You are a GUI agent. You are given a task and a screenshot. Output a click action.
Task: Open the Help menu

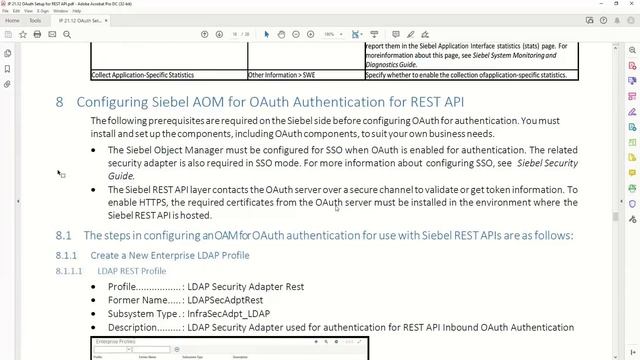click(76, 11)
